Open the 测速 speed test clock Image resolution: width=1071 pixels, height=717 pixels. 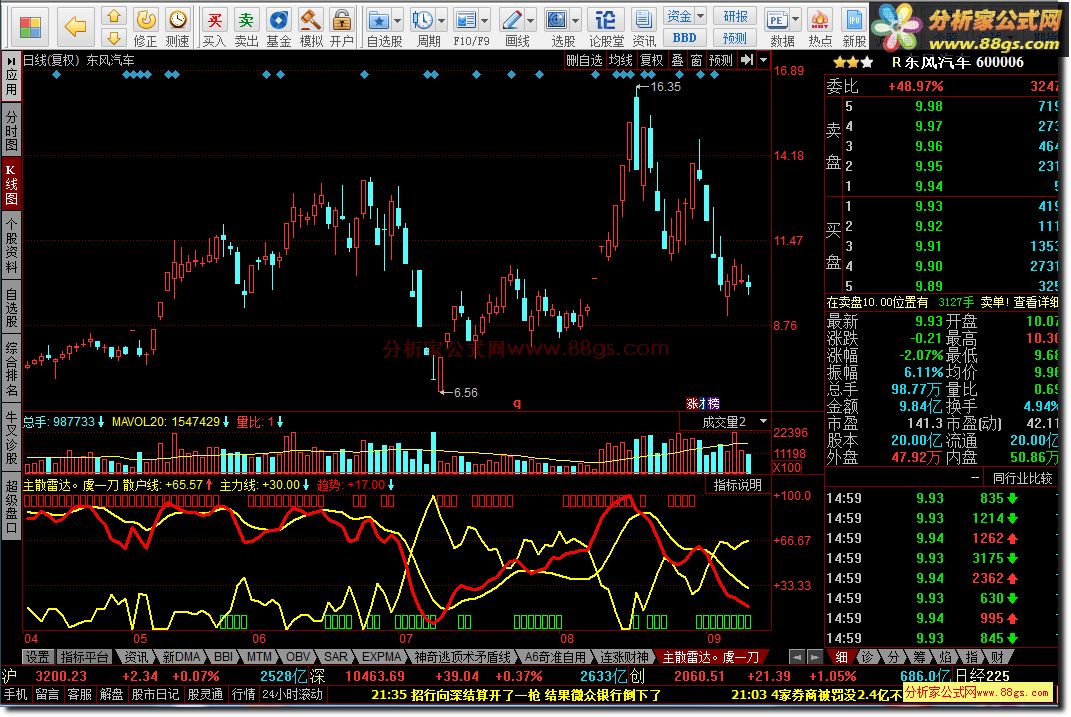point(178,27)
